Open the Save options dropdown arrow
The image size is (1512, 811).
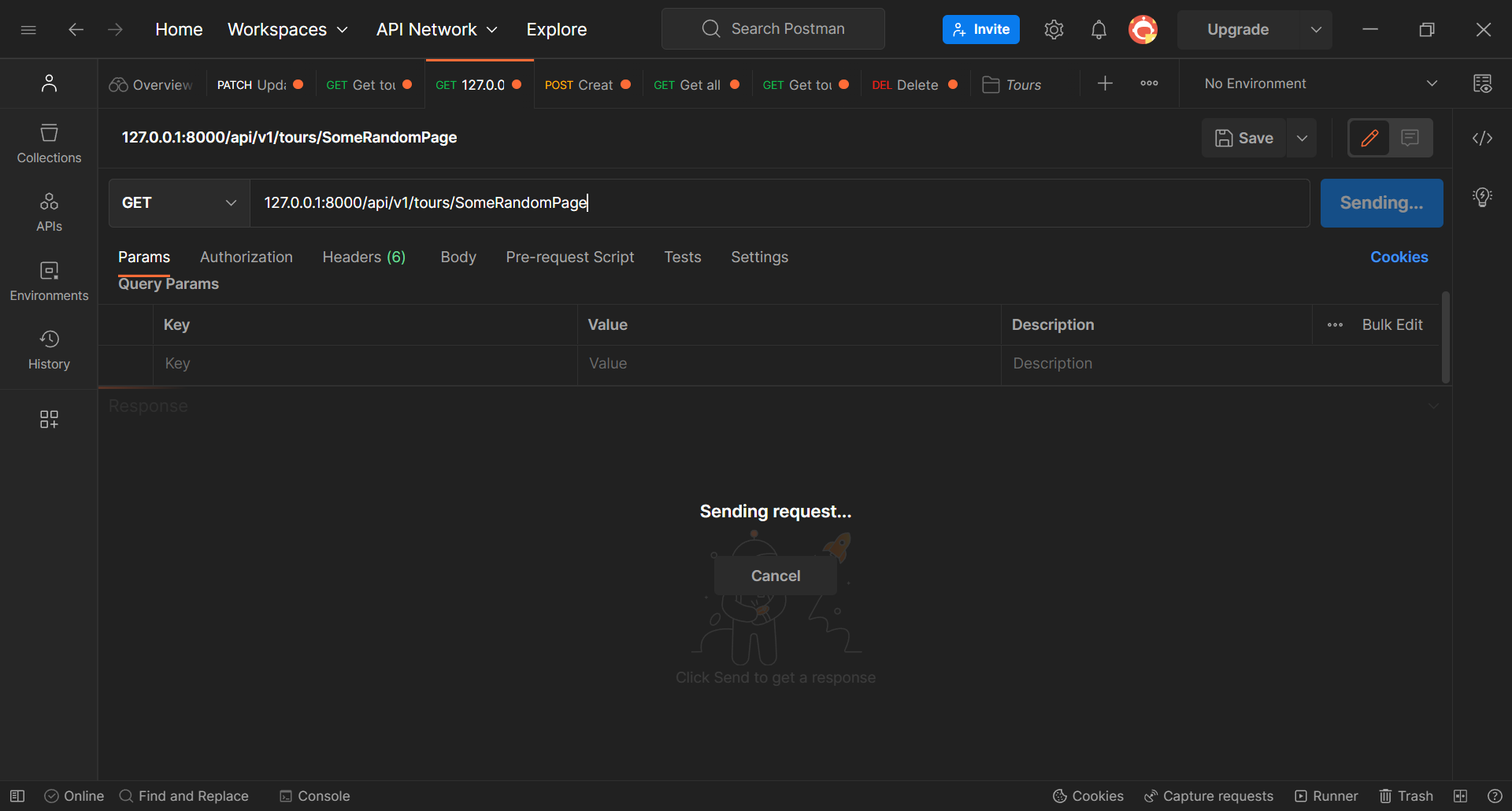(1302, 138)
